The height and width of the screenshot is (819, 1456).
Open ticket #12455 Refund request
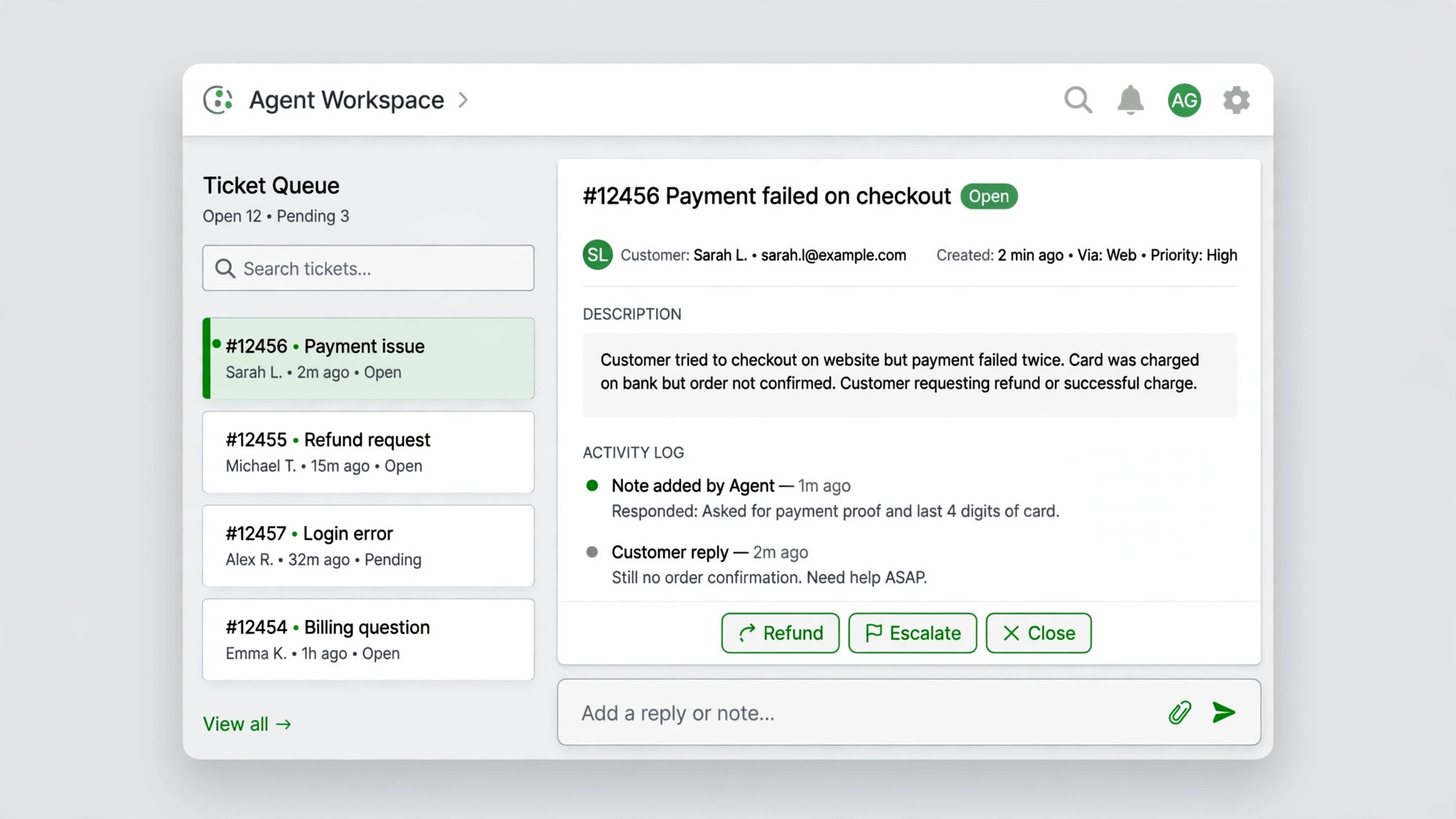[x=368, y=452]
